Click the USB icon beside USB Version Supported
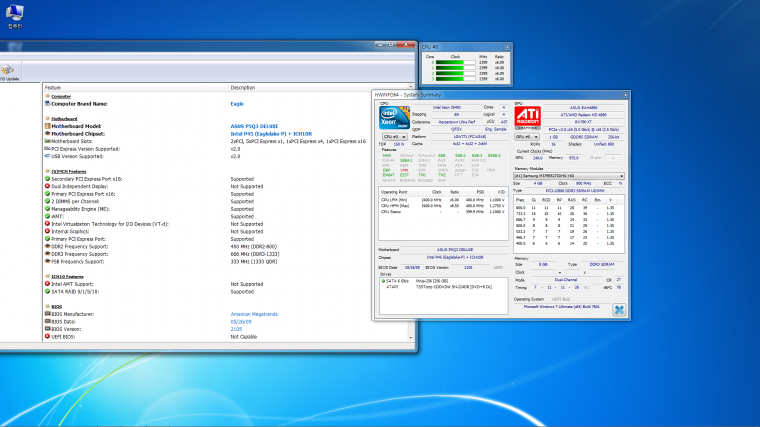The height and width of the screenshot is (427, 760). click(x=48, y=156)
